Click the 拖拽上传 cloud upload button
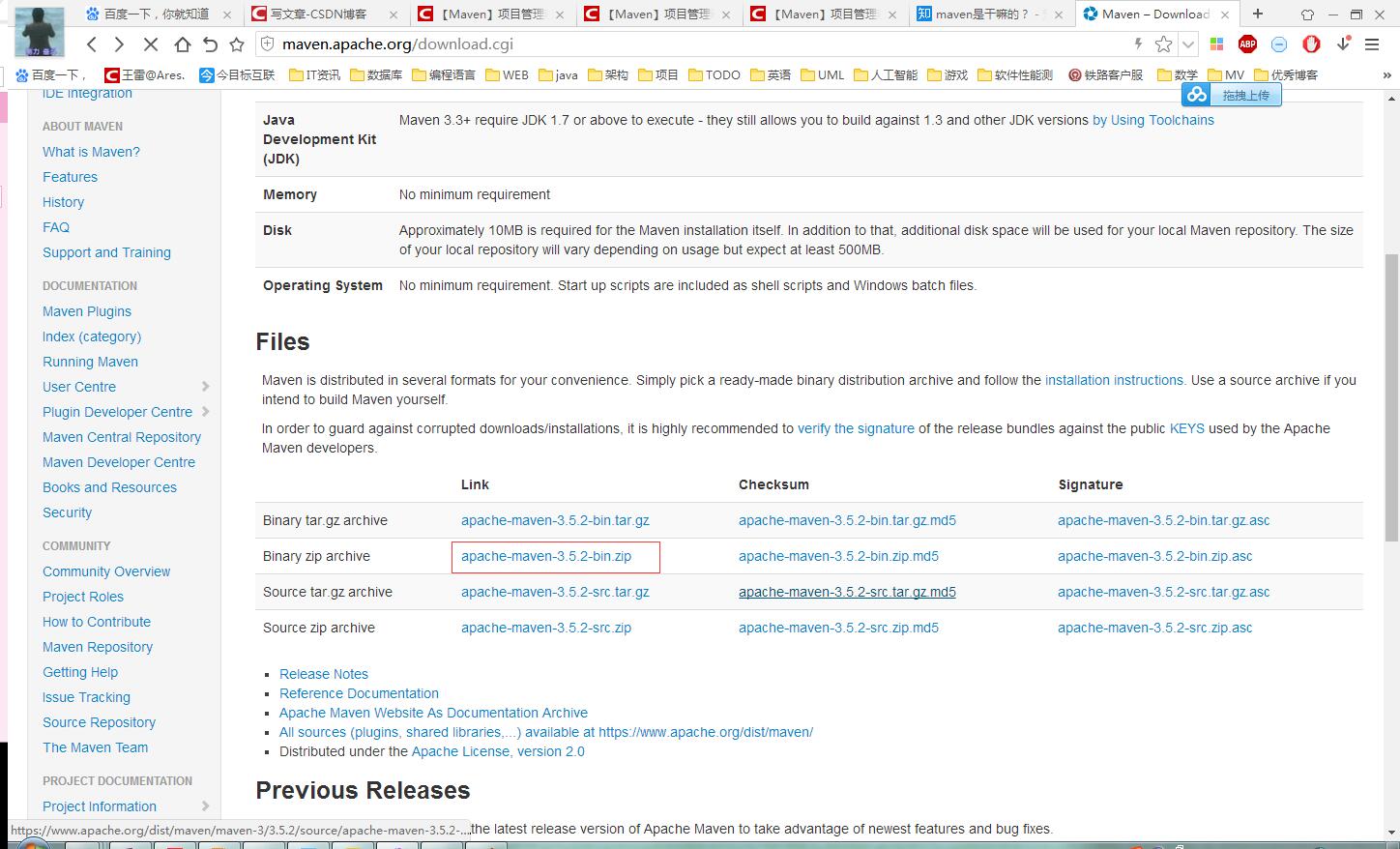Screen dimensions: 1400x849 point(1232,95)
